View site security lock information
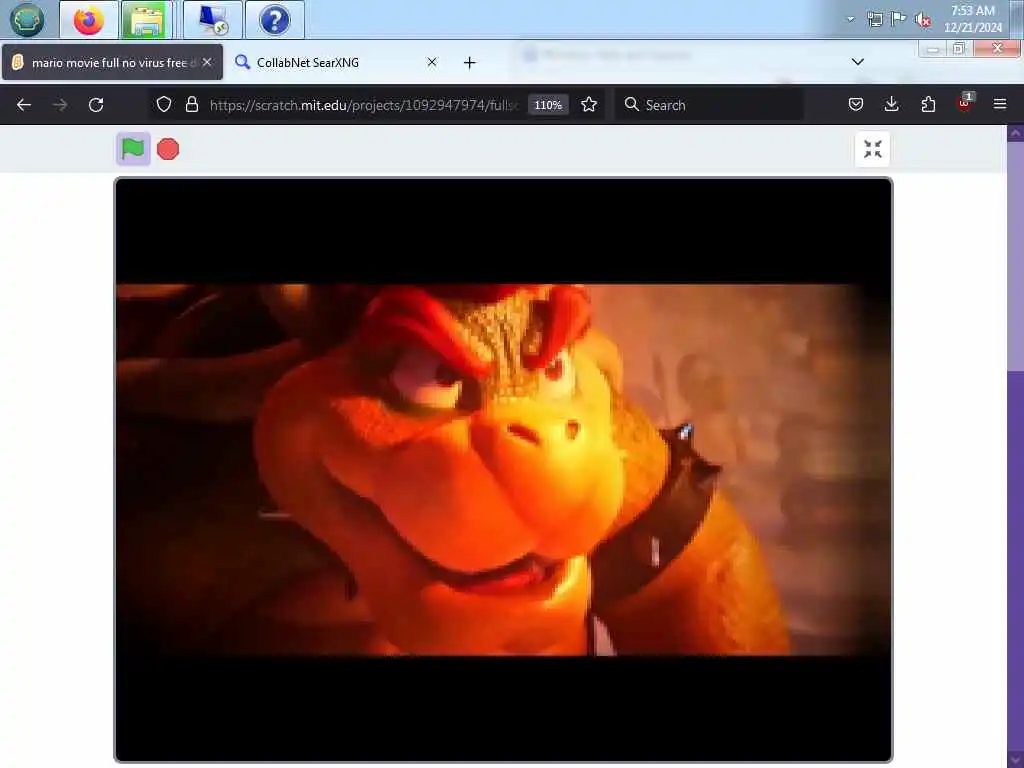The image size is (1024, 768). pyautogui.click(x=191, y=104)
